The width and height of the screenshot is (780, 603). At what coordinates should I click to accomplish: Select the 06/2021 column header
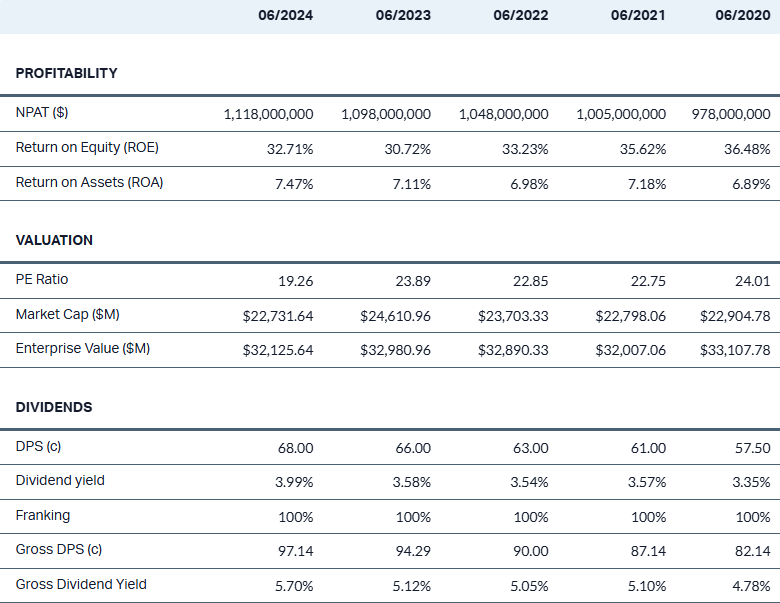click(x=638, y=16)
